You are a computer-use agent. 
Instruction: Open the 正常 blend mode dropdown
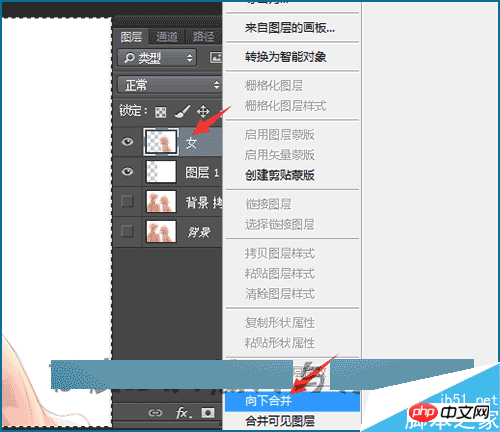pyautogui.click(x=169, y=85)
